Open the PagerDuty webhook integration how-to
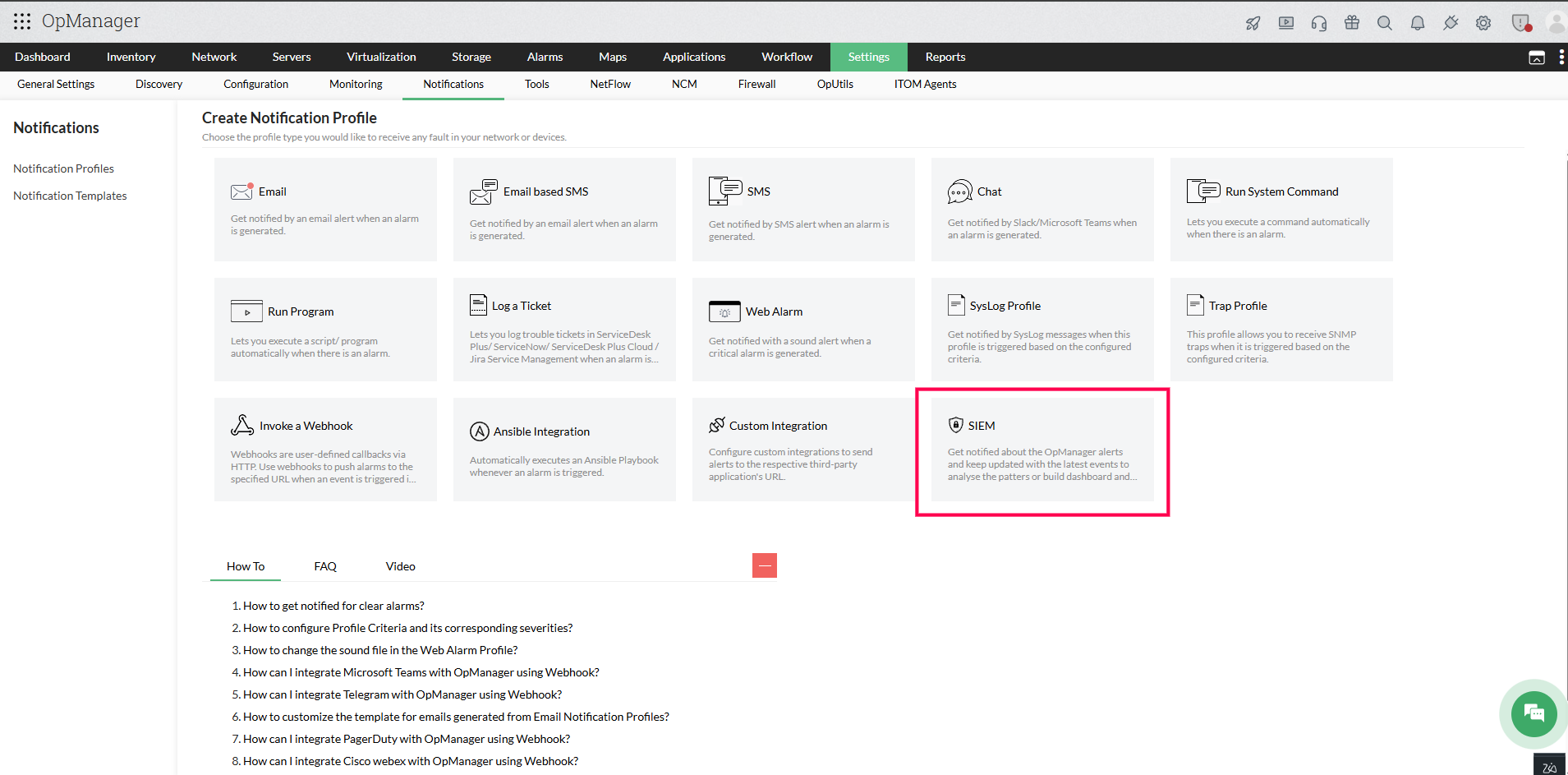1568x775 pixels. [407, 739]
